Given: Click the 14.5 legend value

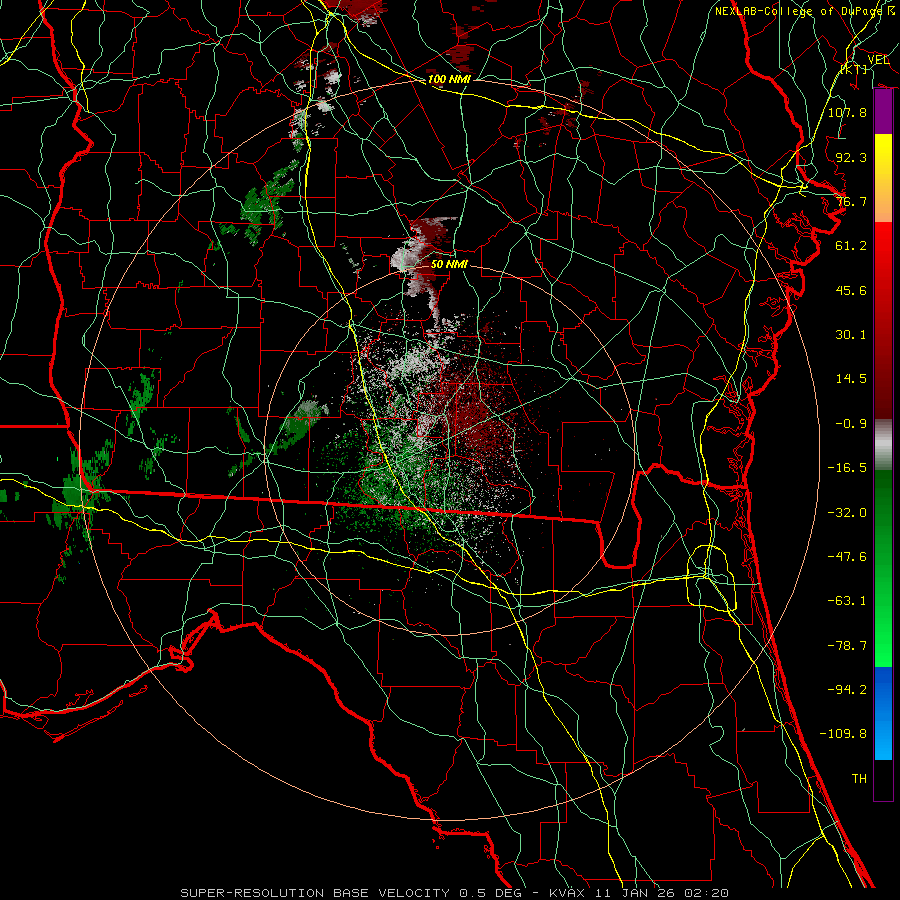Looking at the screenshot, I should click(x=851, y=379).
